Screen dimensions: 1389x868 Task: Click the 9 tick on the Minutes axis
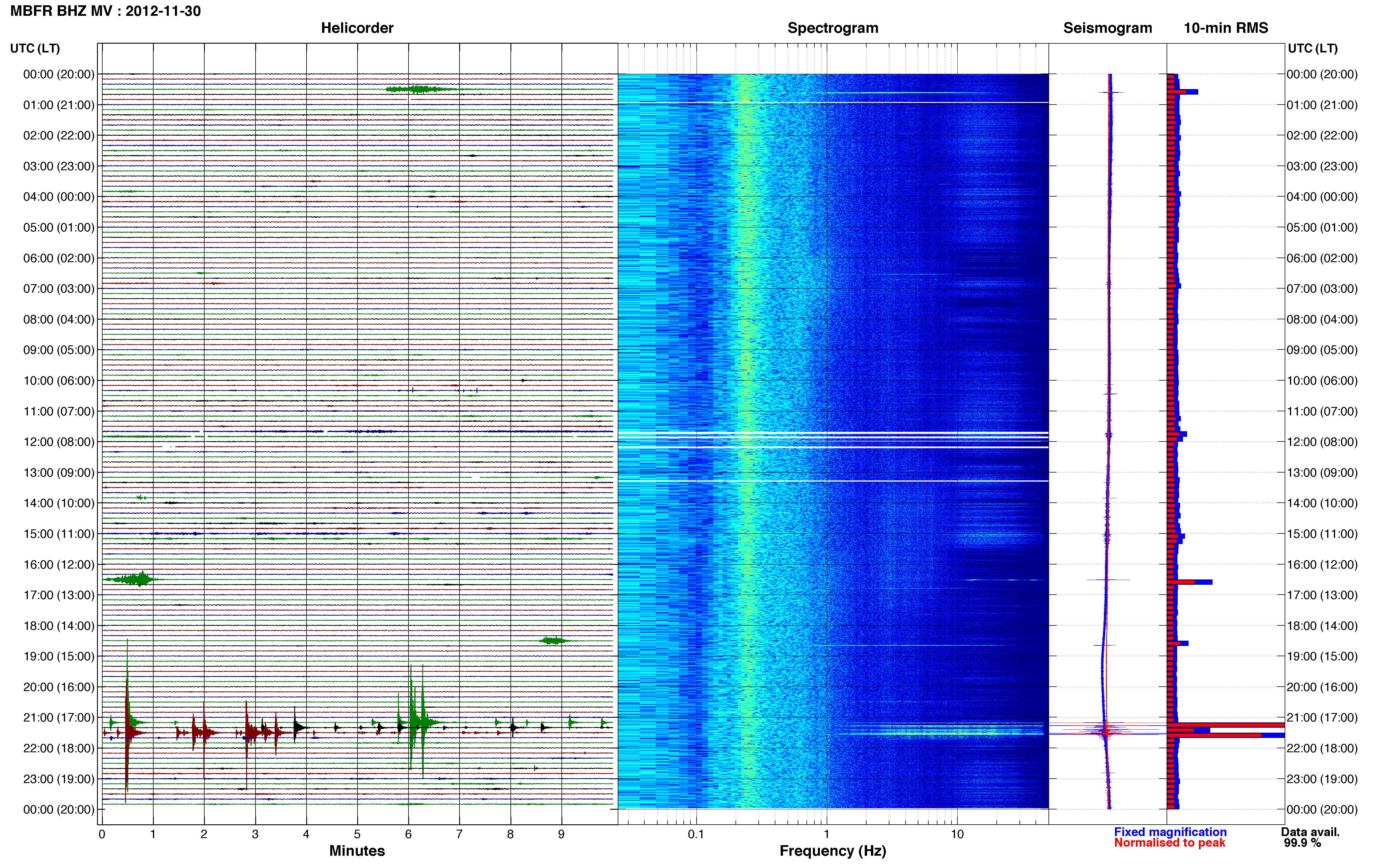tap(561, 834)
